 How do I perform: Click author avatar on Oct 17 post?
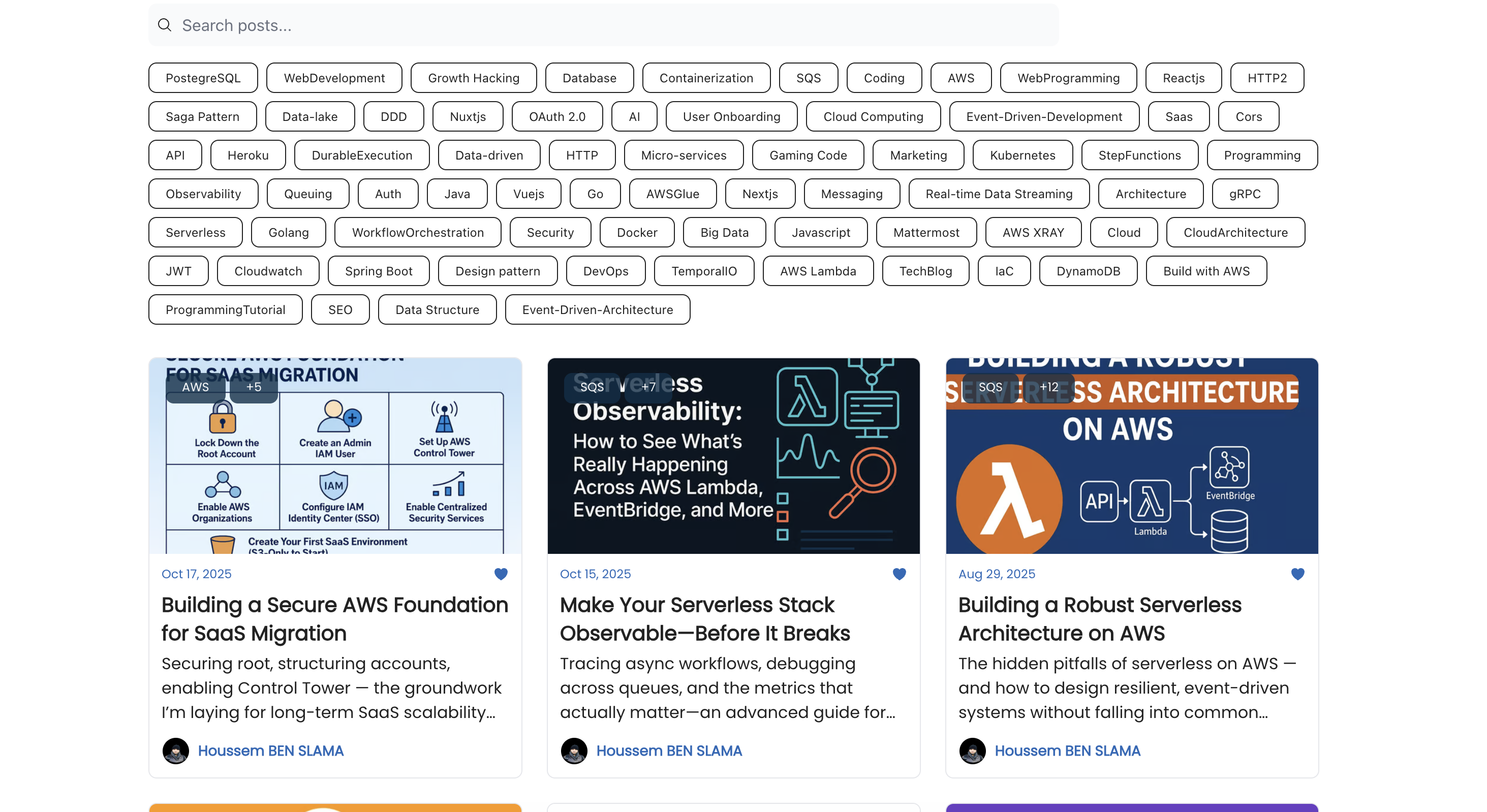[175, 751]
